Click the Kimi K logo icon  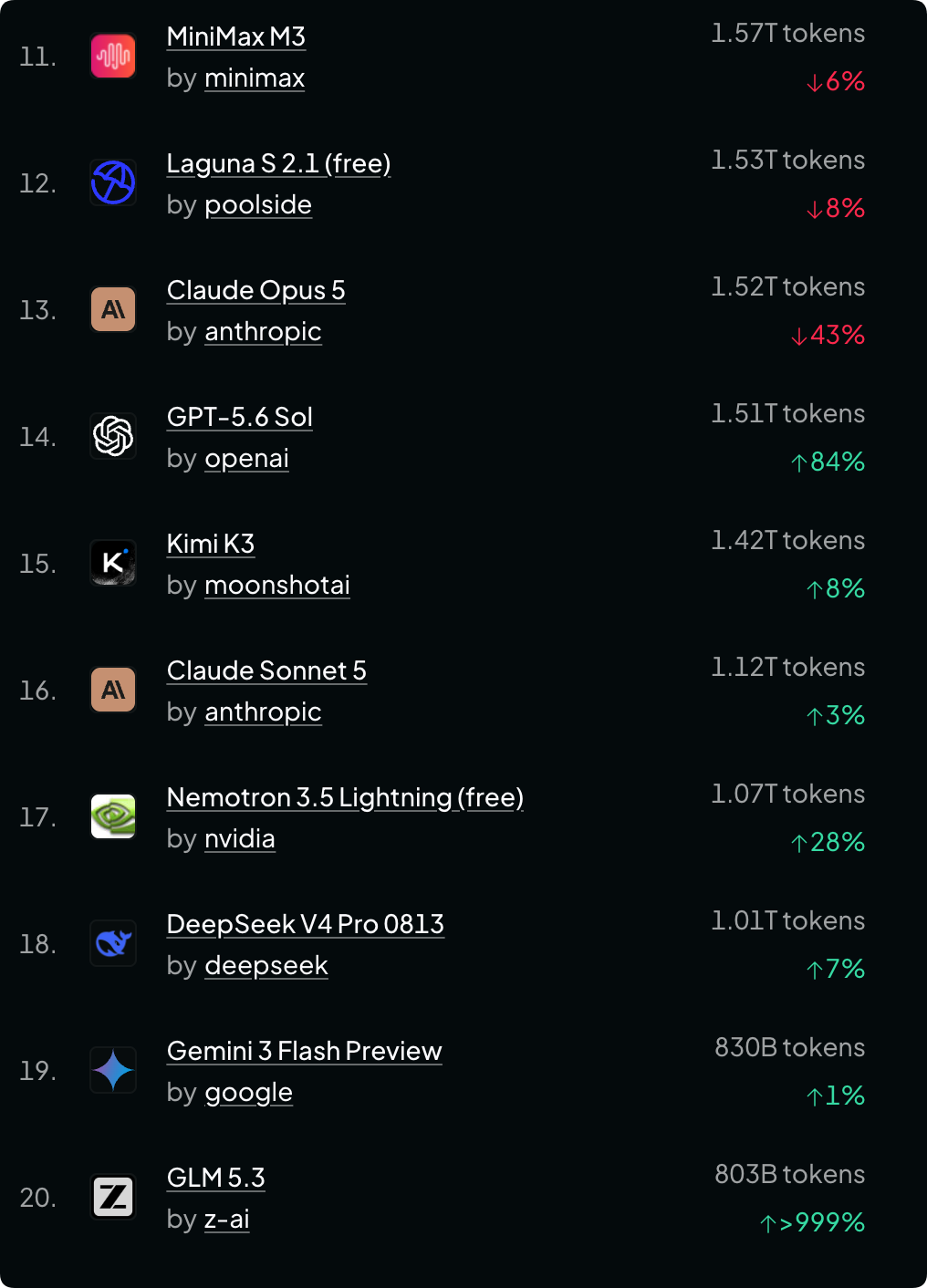point(113,563)
